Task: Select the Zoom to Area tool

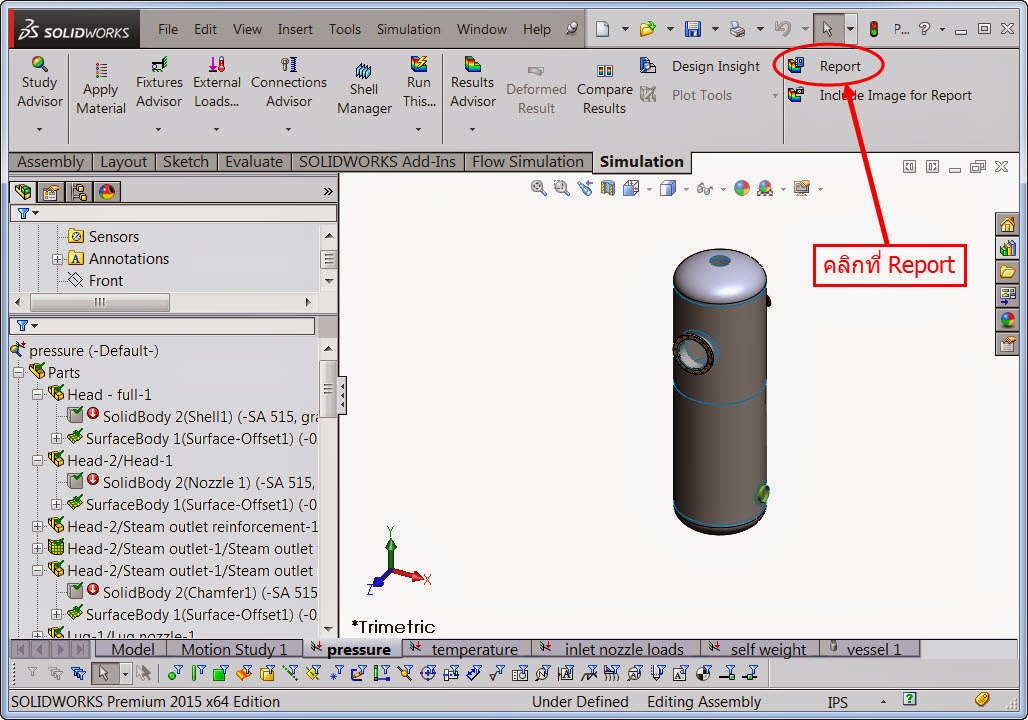Action: pos(561,188)
